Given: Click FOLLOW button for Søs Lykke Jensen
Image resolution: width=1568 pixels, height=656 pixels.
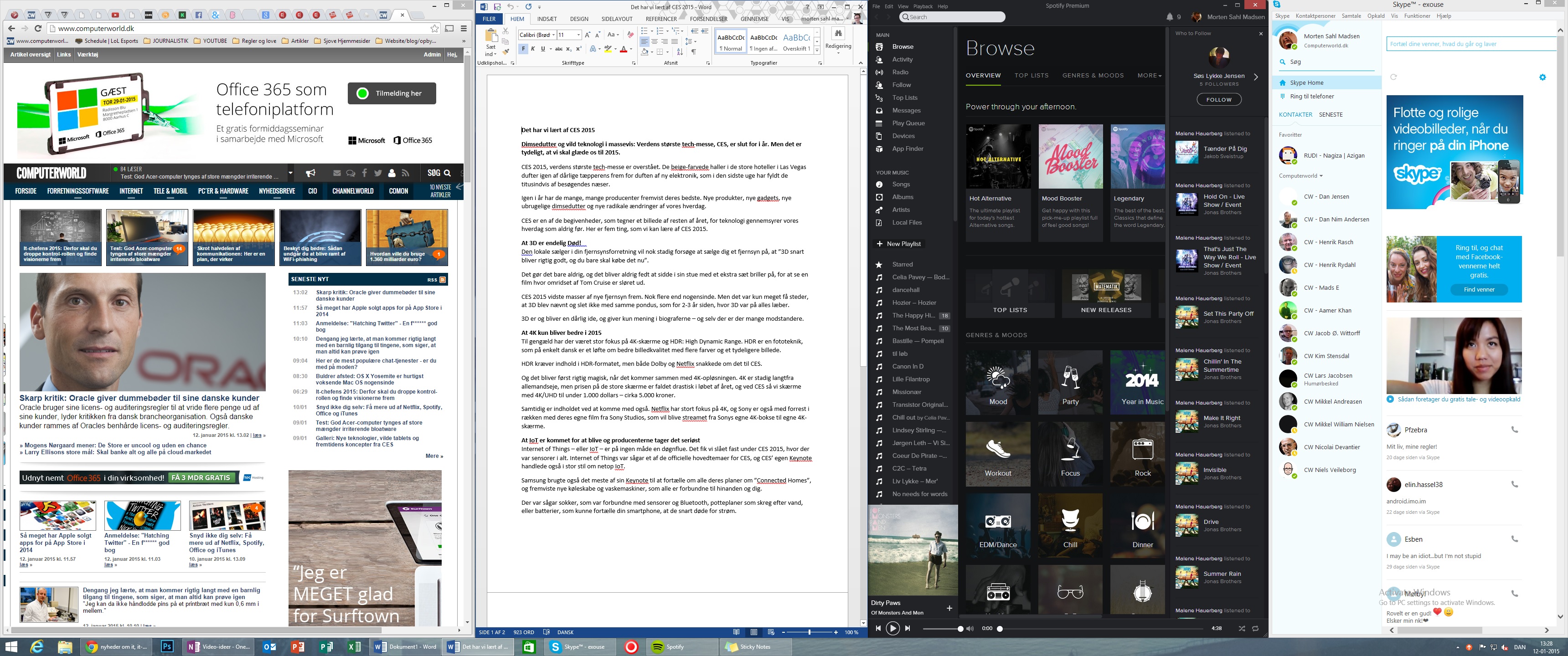Looking at the screenshot, I should (x=1218, y=99).
